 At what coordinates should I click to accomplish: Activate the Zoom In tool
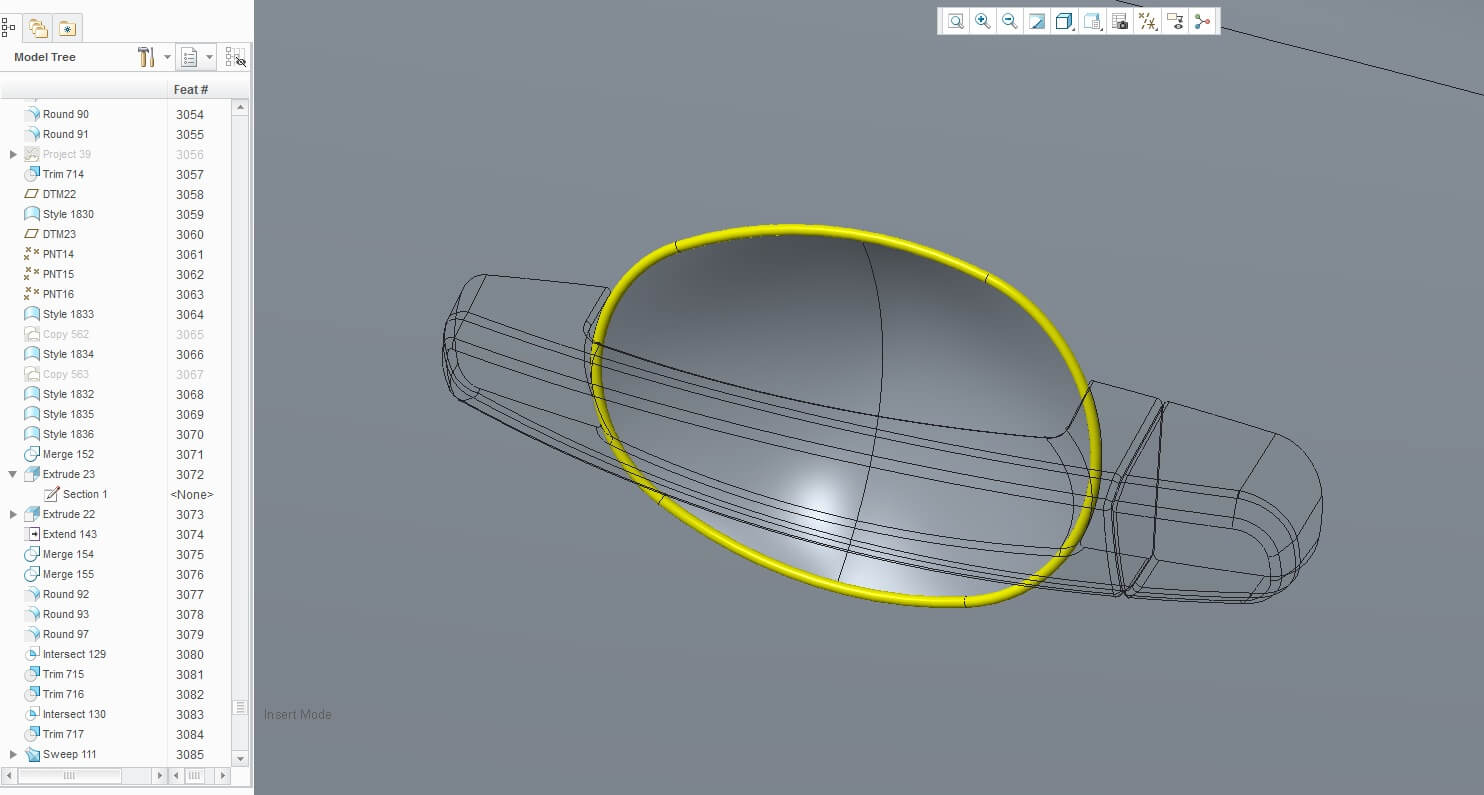(x=983, y=21)
